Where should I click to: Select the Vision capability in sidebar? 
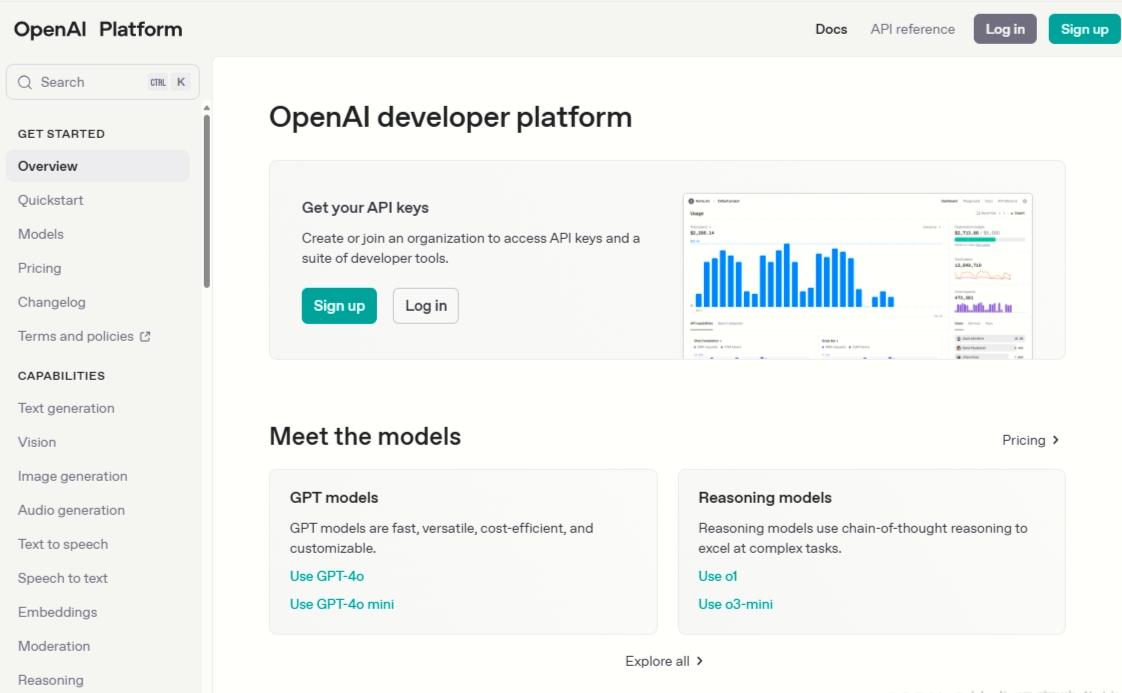pyautogui.click(x=37, y=442)
